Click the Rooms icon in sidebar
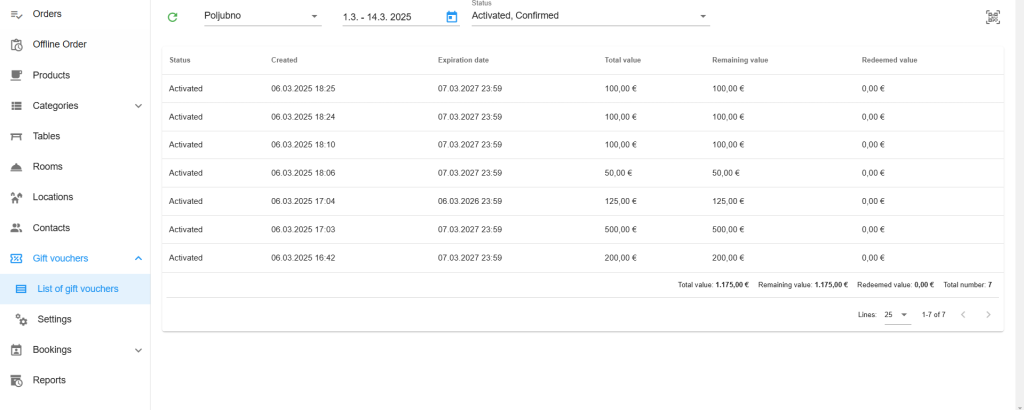 point(17,166)
